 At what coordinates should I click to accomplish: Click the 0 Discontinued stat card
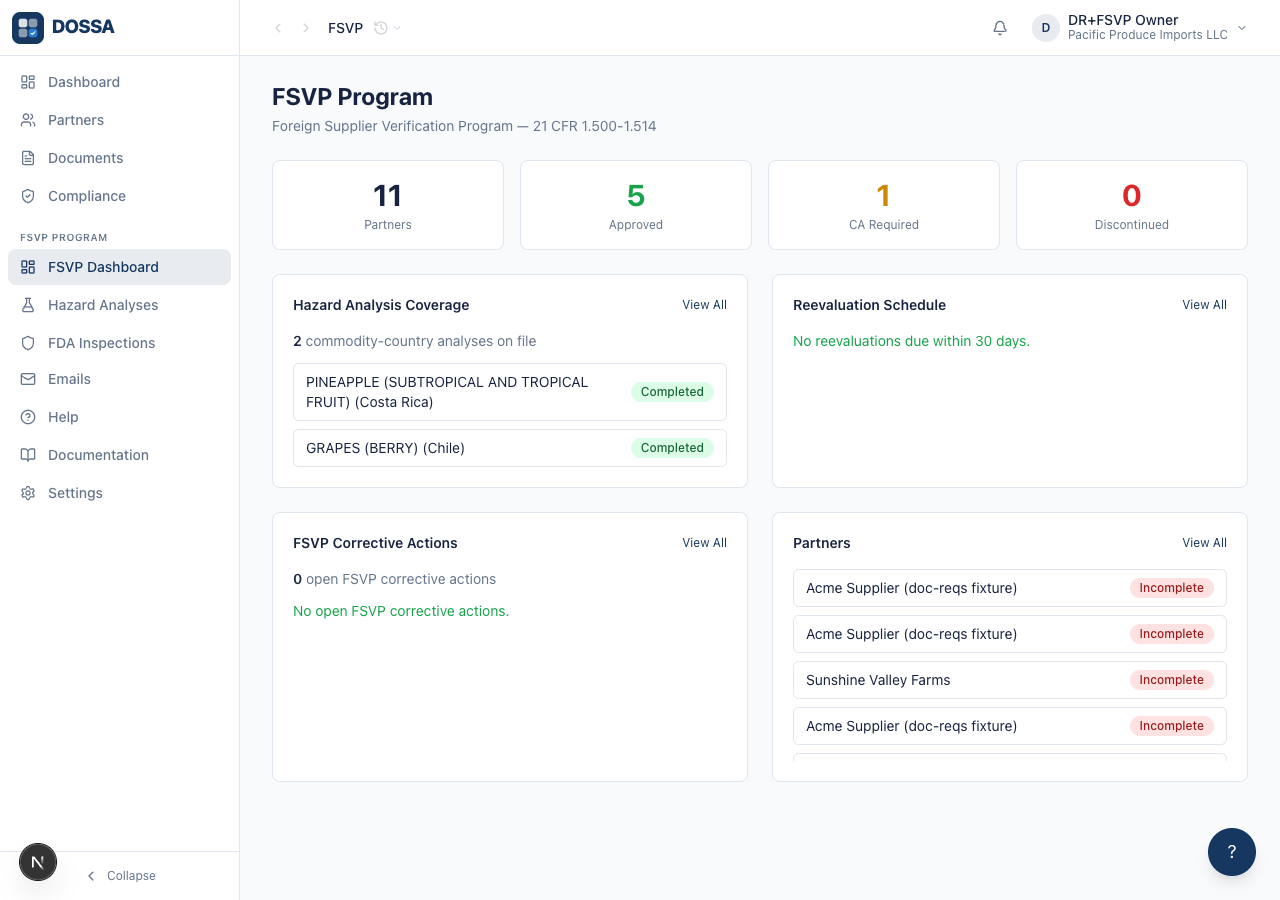coord(1132,205)
